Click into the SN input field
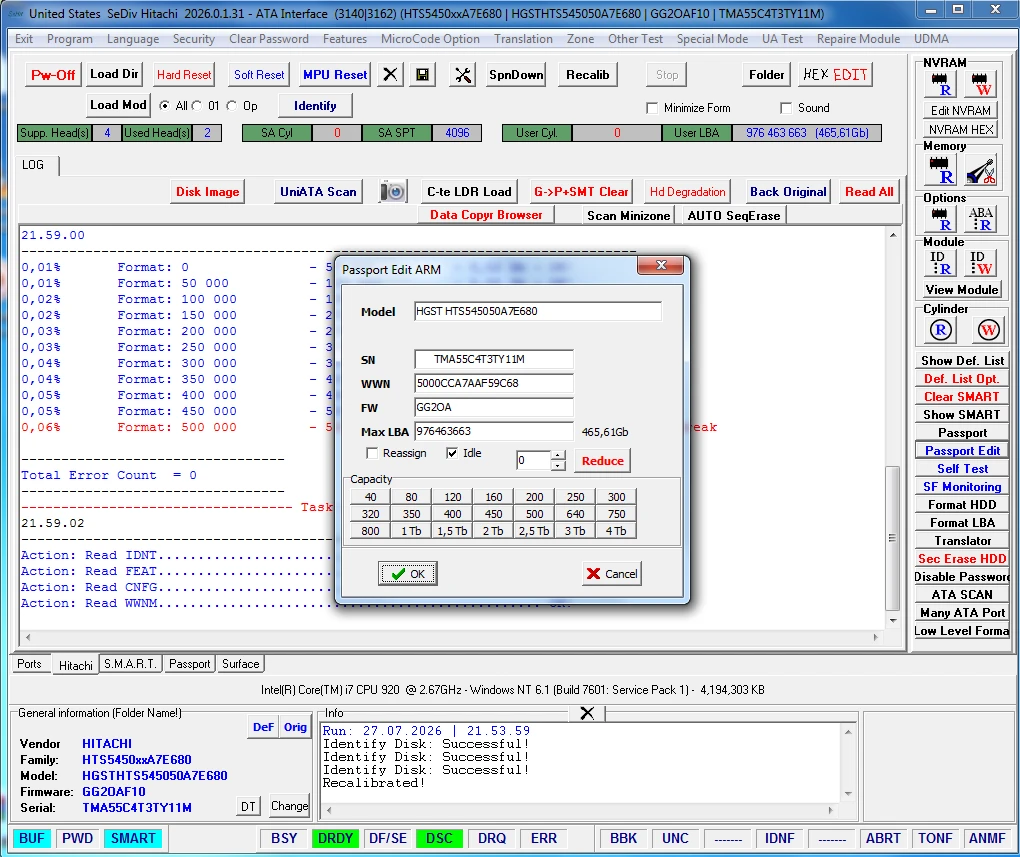 coord(494,359)
